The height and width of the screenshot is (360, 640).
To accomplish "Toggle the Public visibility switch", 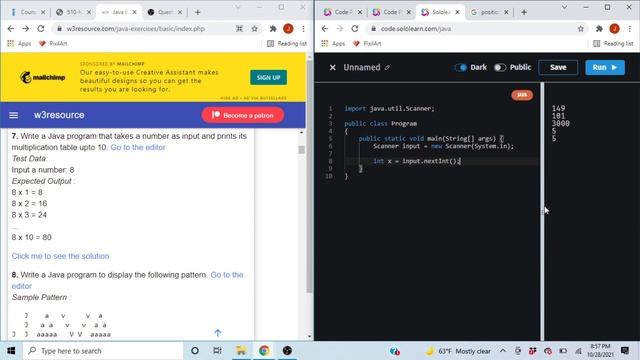I will (500, 67).
